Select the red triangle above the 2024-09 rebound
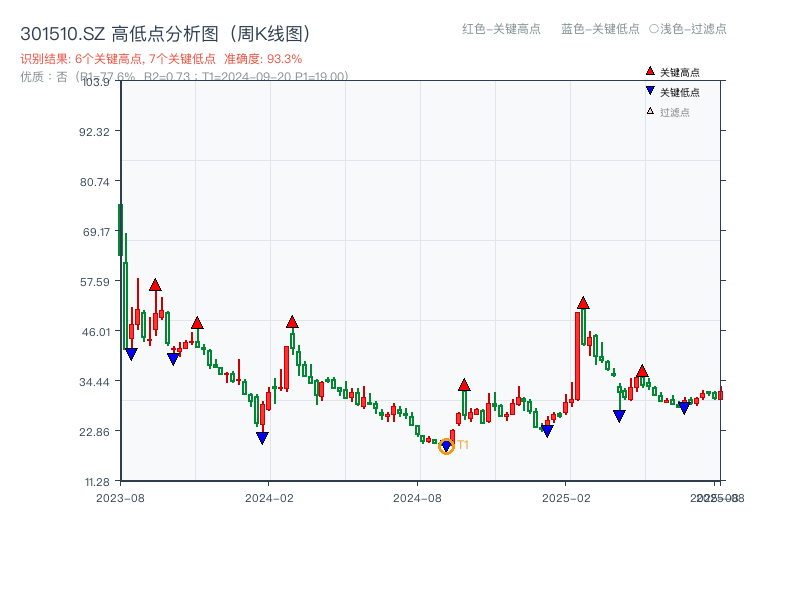 pos(463,383)
